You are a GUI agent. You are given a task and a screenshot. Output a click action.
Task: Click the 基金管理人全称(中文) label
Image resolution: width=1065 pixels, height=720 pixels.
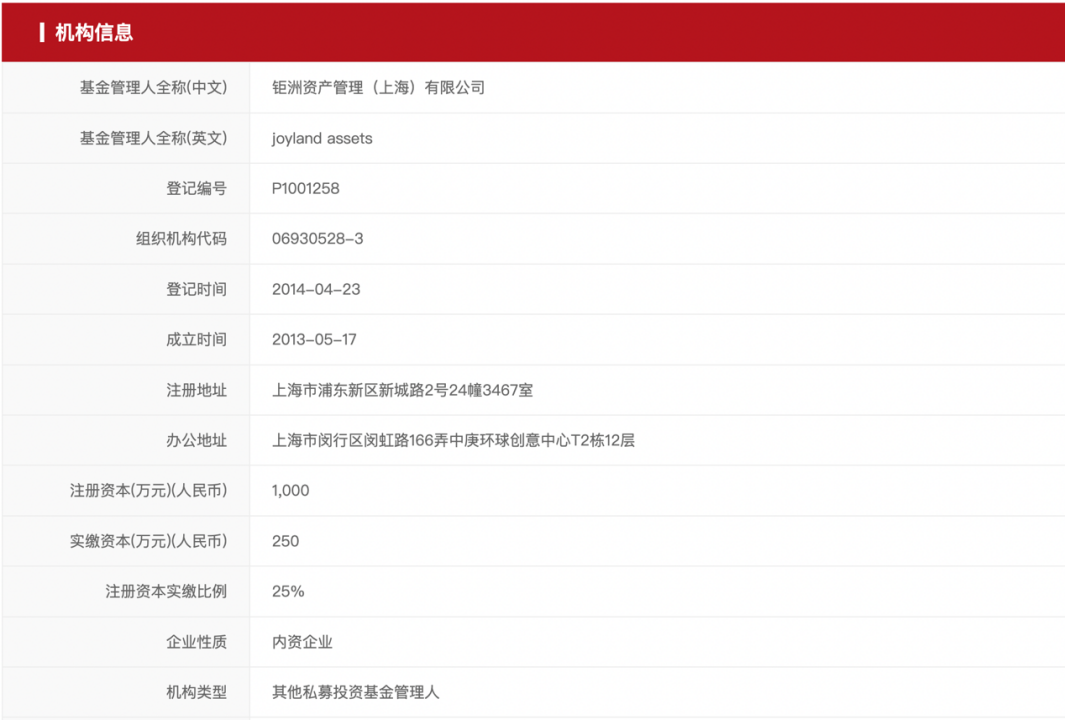point(153,88)
